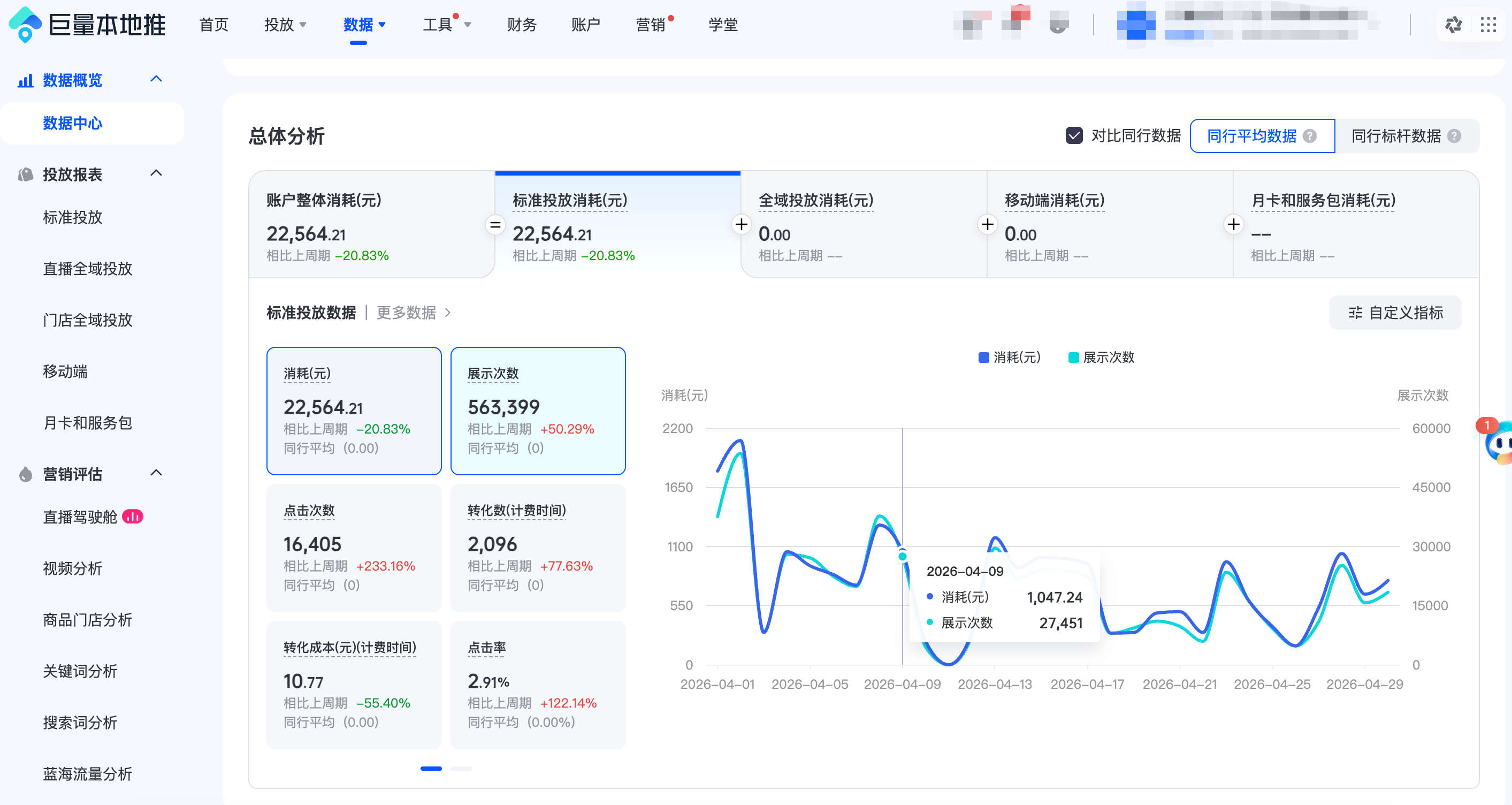Click the 数据概览 bar chart icon
Image resolution: width=1512 pixels, height=805 pixels.
[25, 80]
